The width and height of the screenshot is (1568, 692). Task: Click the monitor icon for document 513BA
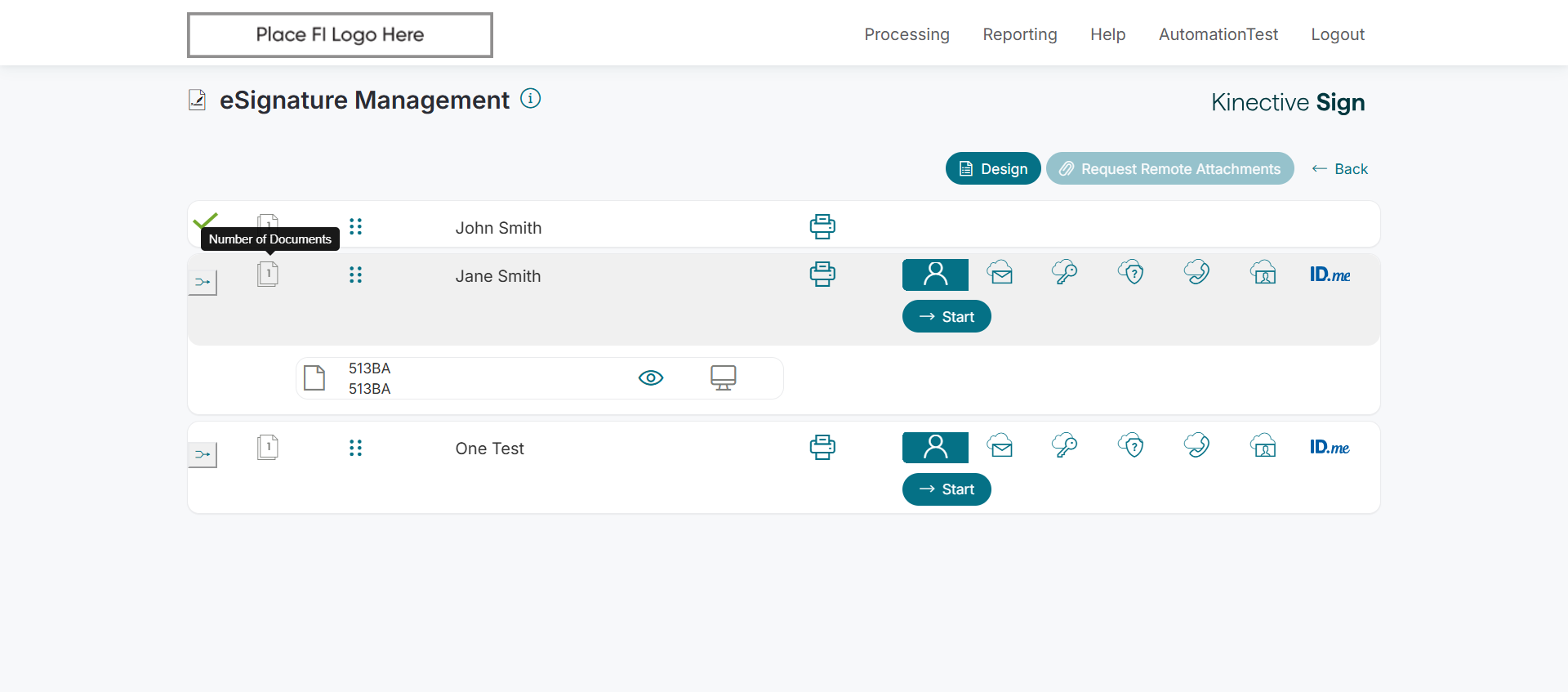[x=724, y=377]
